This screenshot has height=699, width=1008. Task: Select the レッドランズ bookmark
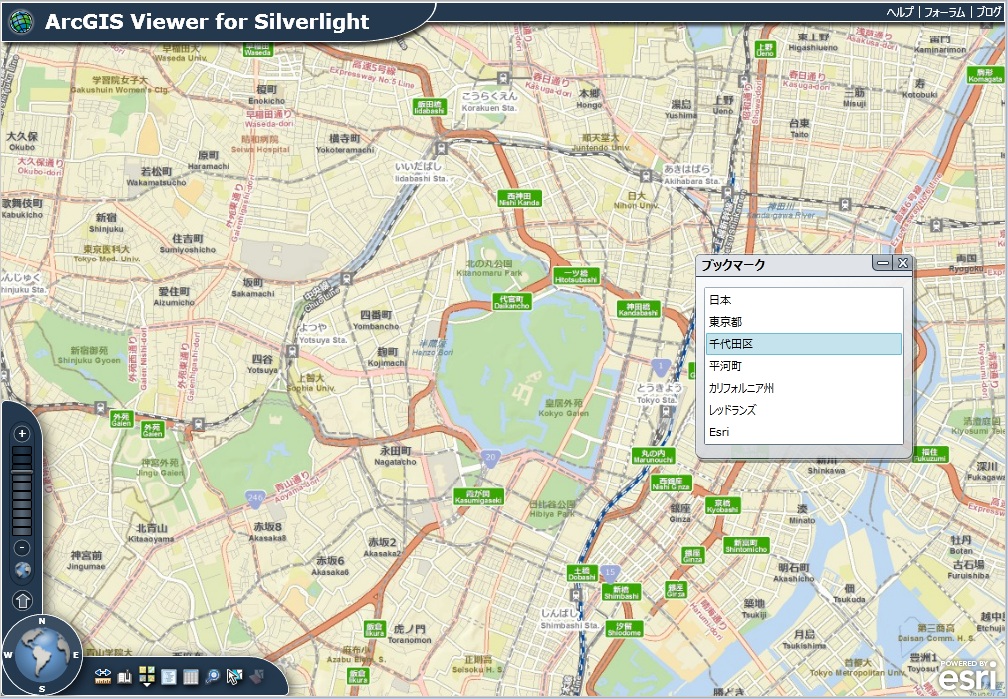[804, 410]
